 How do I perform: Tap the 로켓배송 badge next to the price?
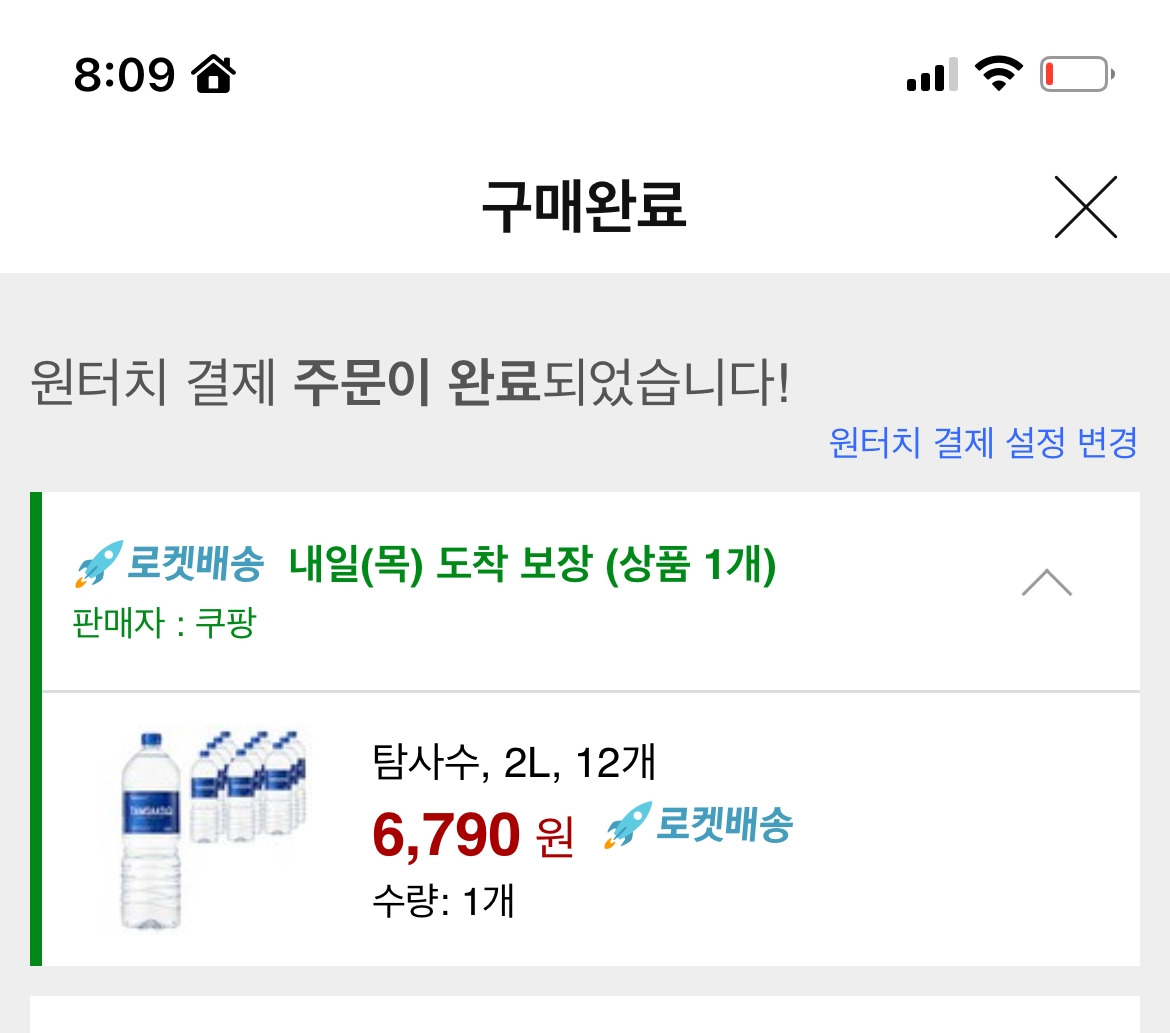pyautogui.click(x=698, y=826)
